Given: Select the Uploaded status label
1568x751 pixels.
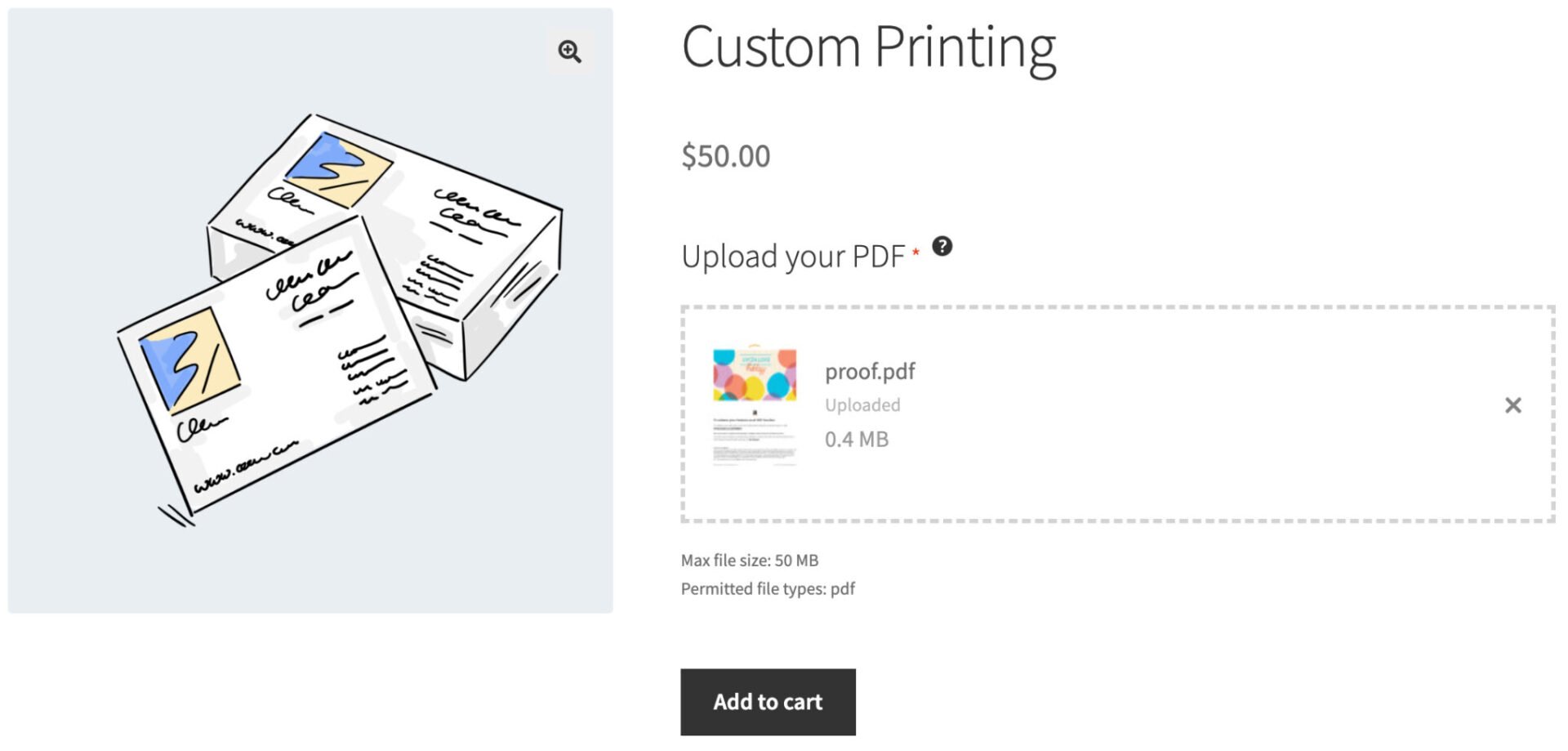Looking at the screenshot, I should [x=863, y=405].
